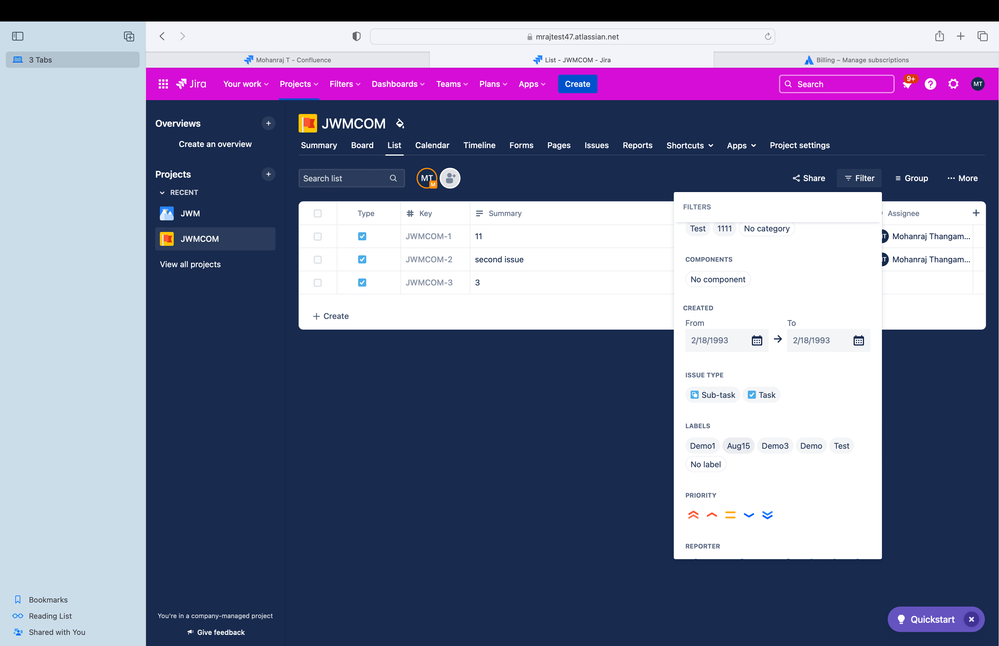Switch to the Calendar tab
Image resolution: width=999 pixels, height=646 pixels.
(x=432, y=145)
